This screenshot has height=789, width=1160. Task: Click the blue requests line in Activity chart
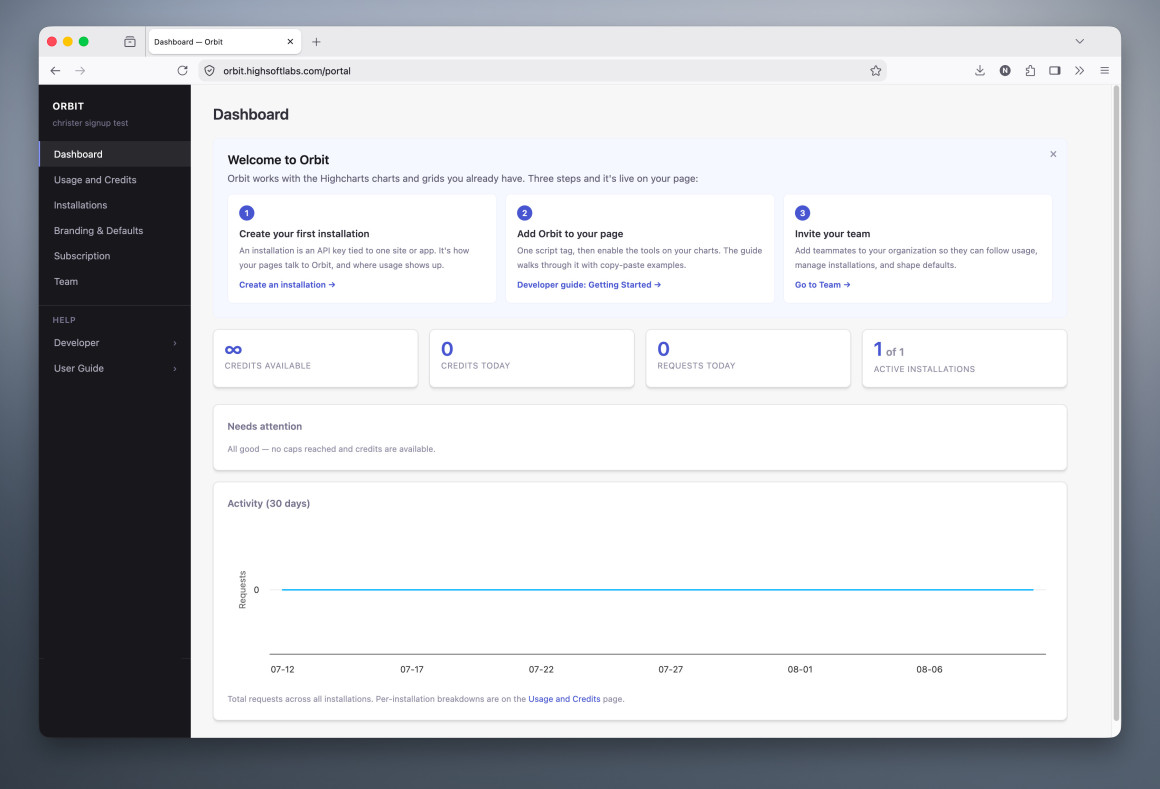click(x=657, y=589)
